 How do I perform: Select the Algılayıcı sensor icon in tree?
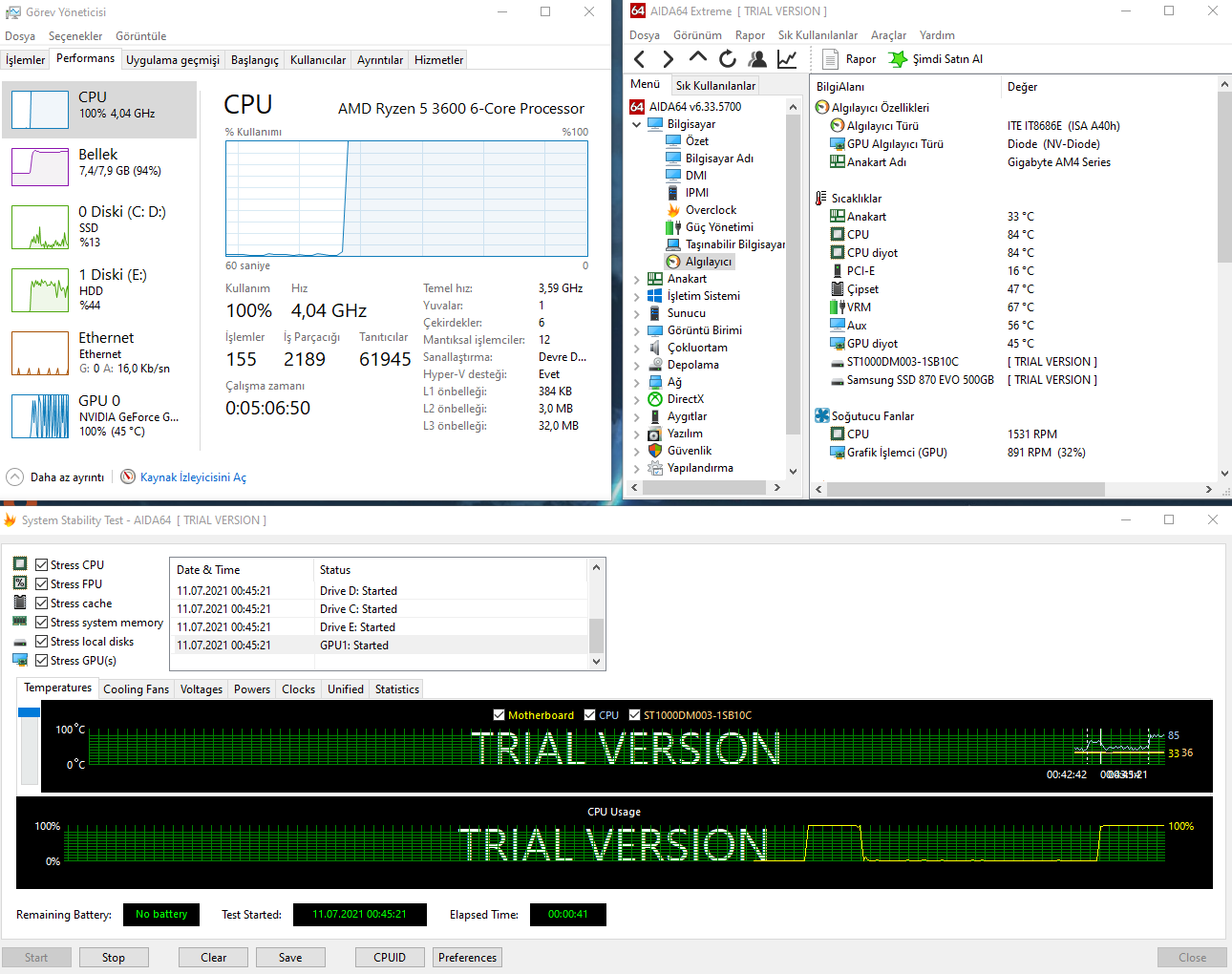pyautogui.click(x=673, y=262)
